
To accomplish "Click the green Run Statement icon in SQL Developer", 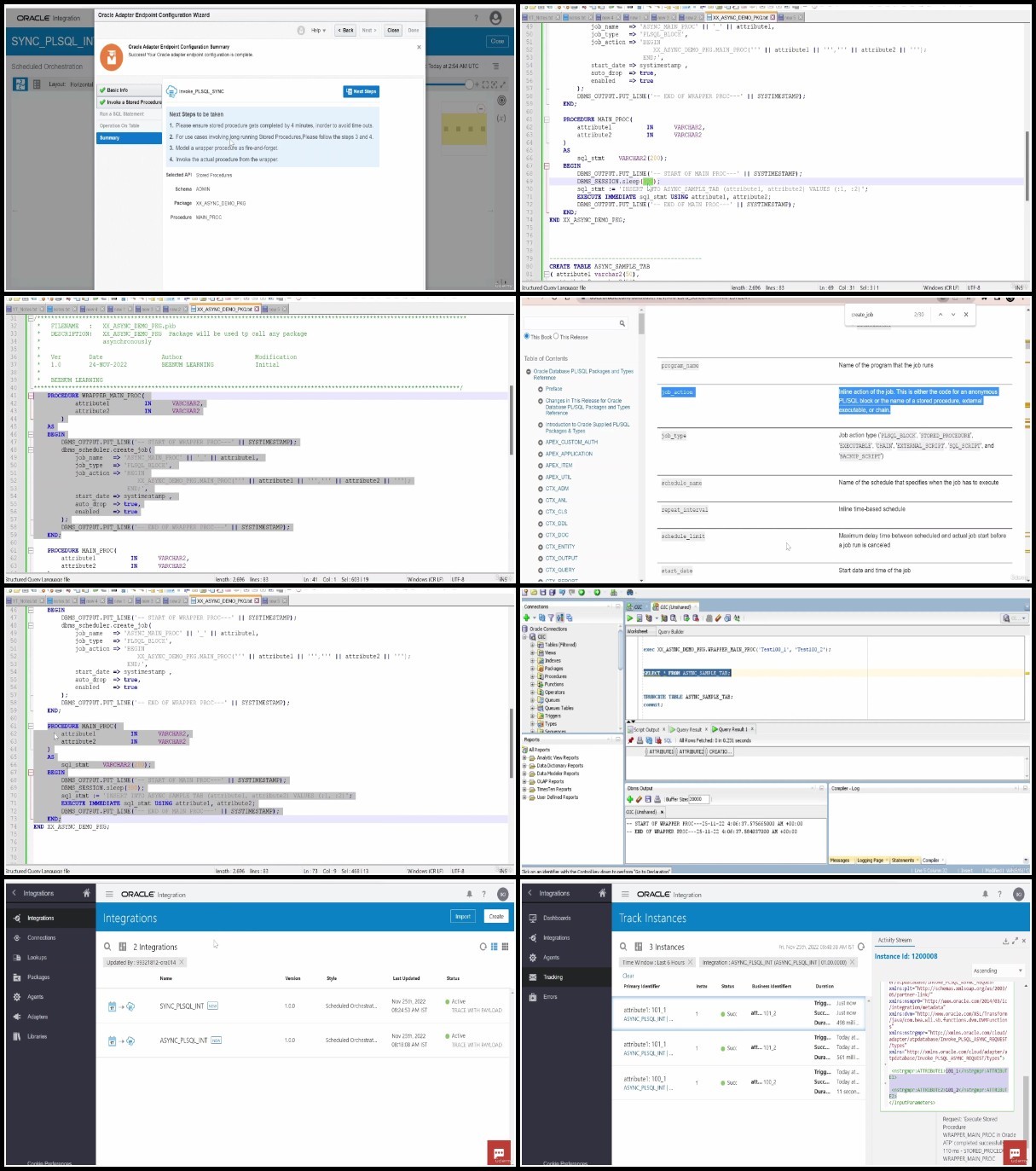I will click(x=630, y=618).
